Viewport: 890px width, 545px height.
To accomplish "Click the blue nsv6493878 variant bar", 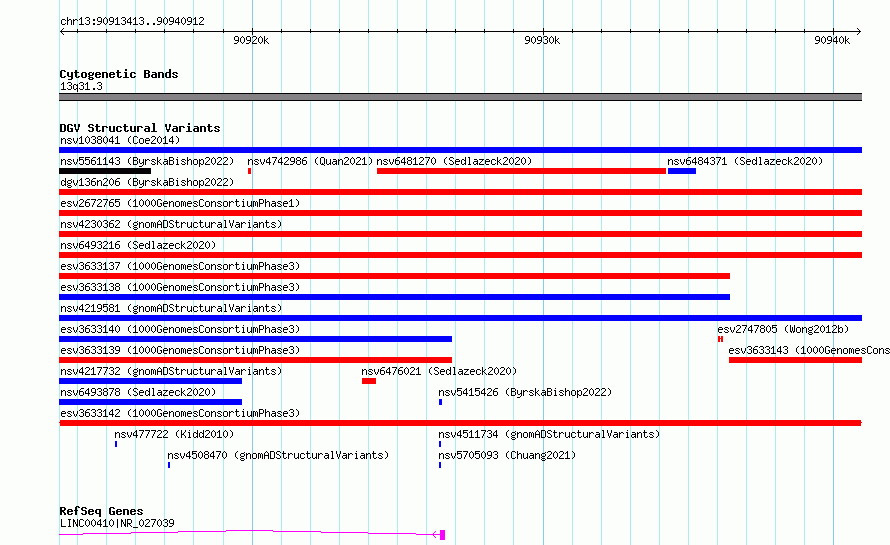I will [150, 402].
